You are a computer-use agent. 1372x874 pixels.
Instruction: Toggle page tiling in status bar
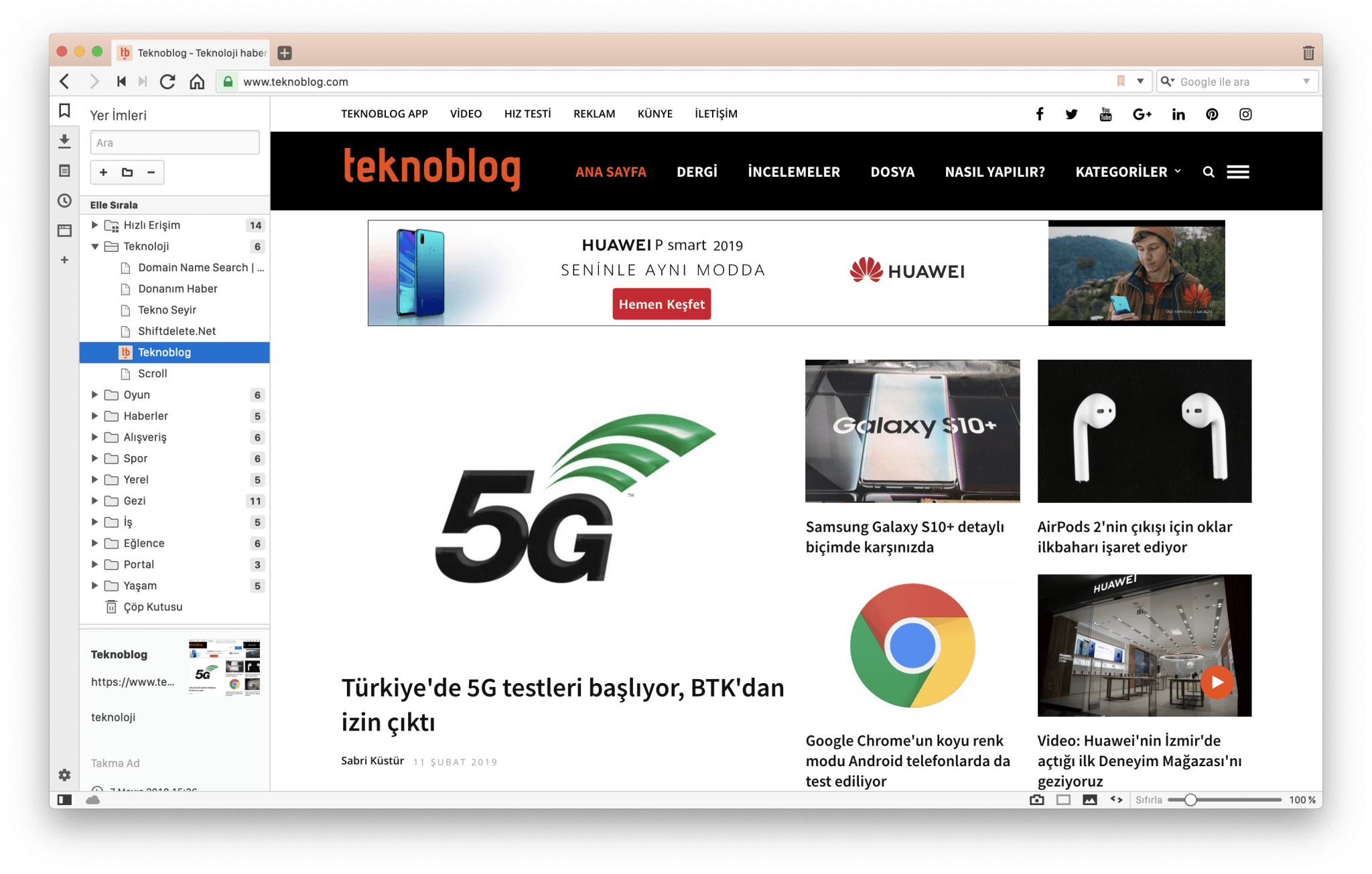(1063, 800)
